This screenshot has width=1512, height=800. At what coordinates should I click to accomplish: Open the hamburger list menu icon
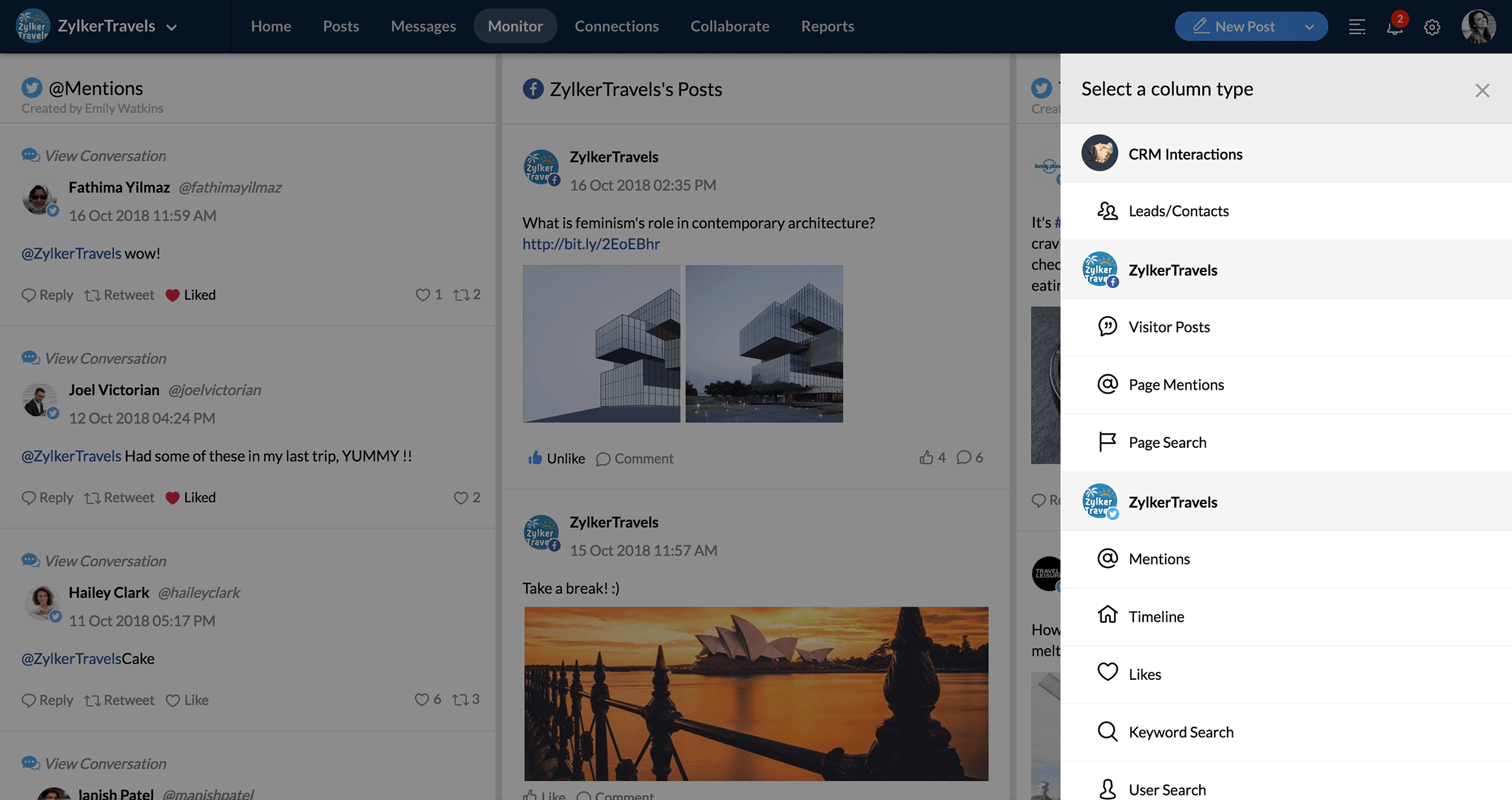(1357, 27)
